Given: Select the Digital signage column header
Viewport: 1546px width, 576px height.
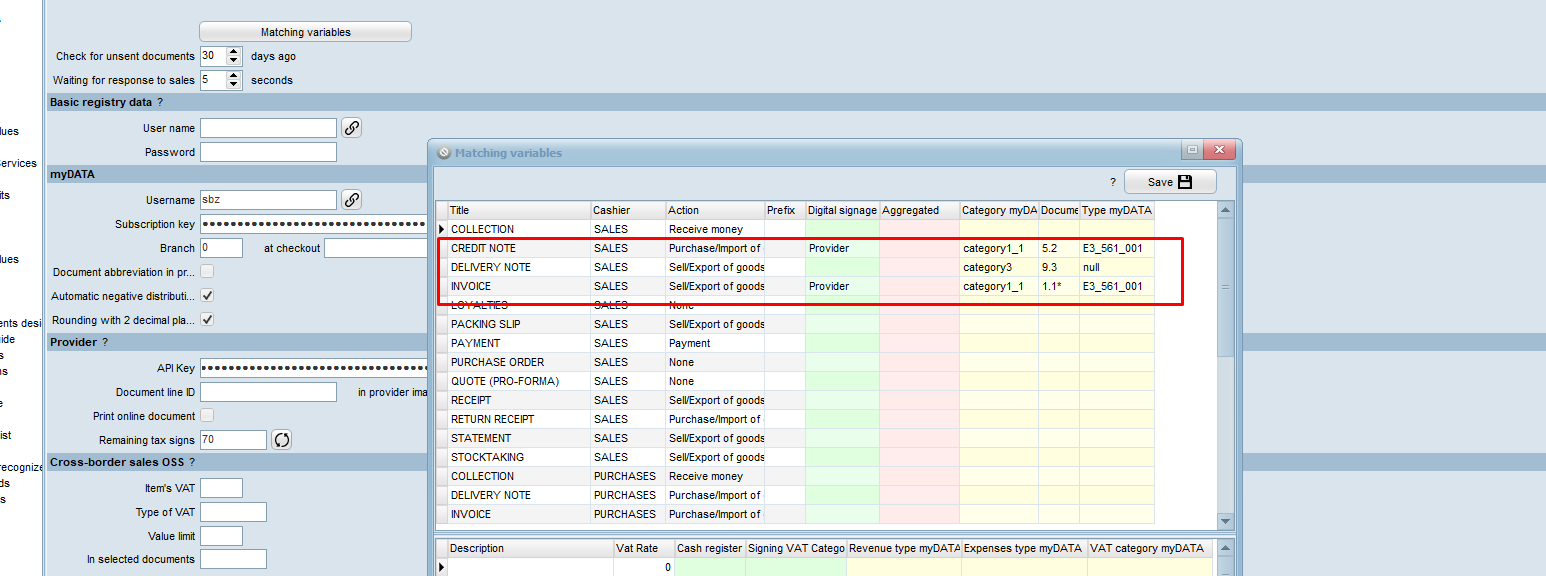Looking at the screenshot, I should (x=842, y=210).
